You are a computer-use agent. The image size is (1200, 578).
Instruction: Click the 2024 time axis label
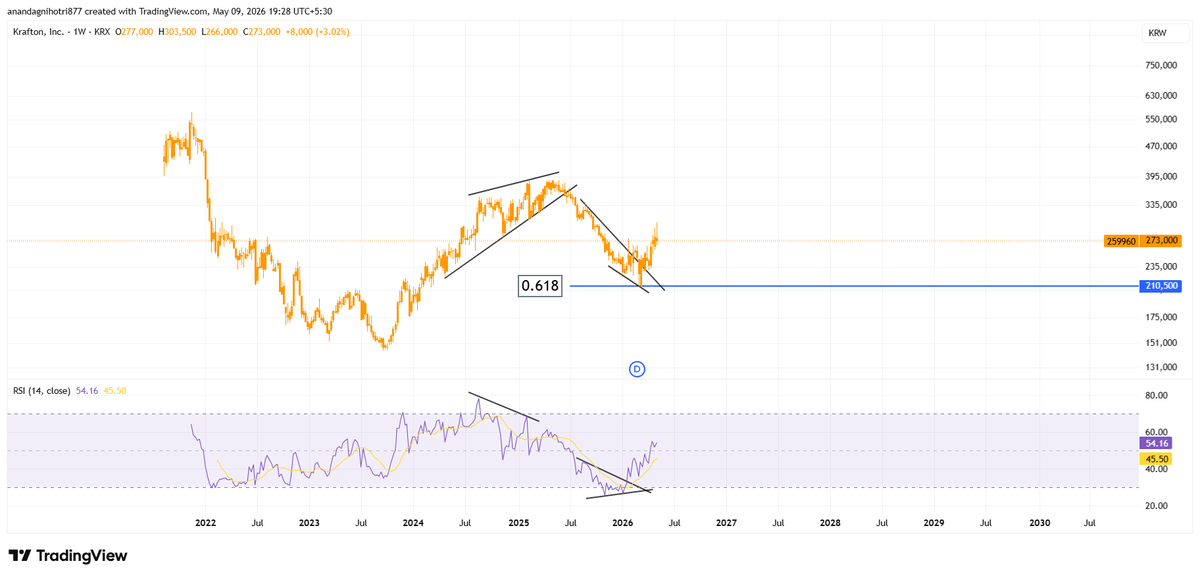(x=413, y=523)
